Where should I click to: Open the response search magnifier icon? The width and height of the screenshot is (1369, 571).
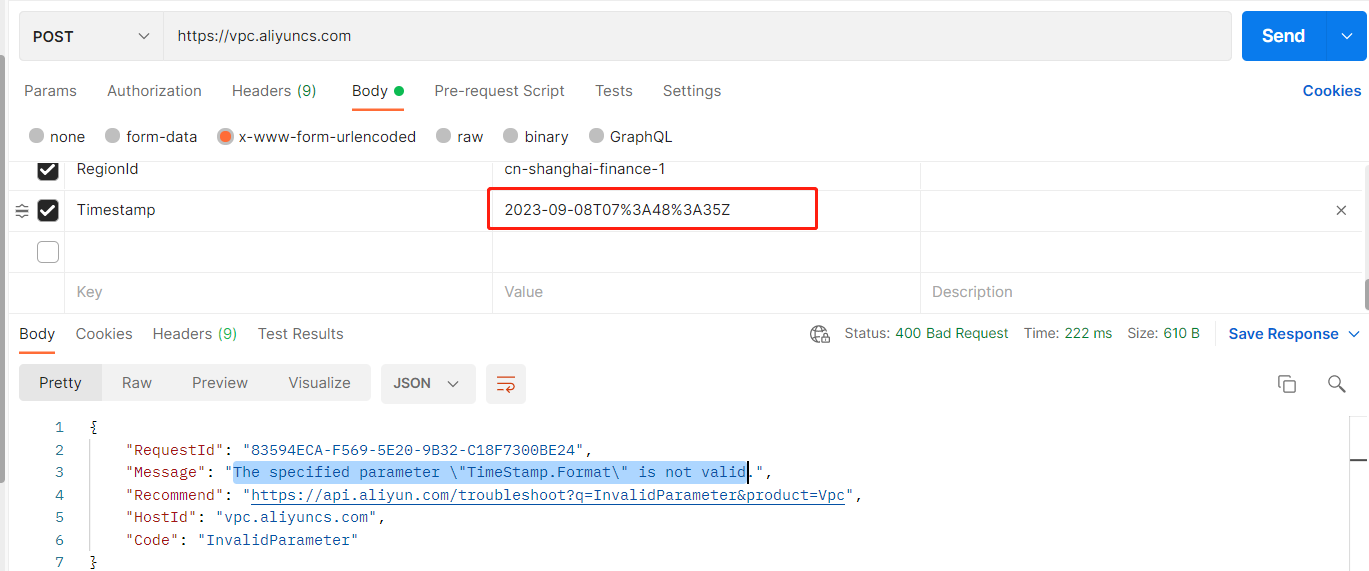click(x=1337, y=384)
